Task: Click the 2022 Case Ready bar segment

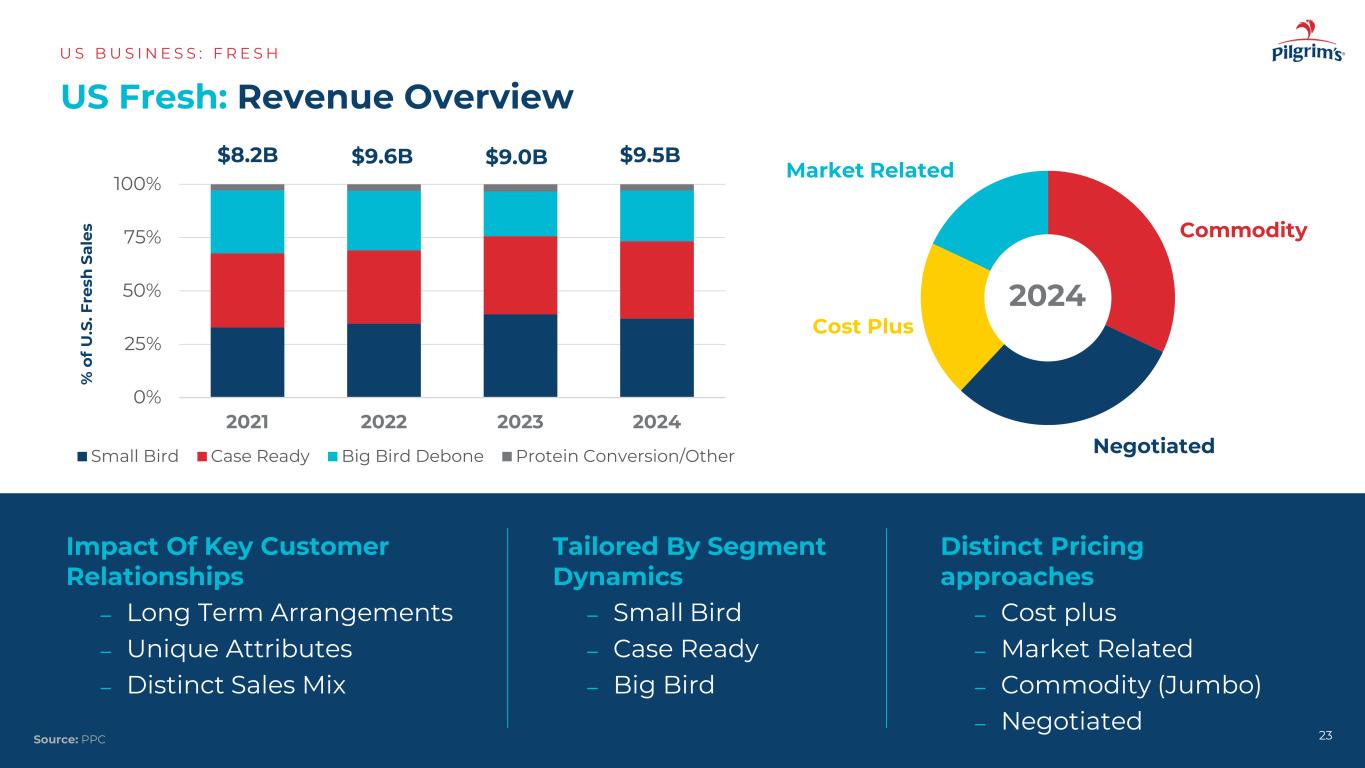Action: click(x=383, y=286)
